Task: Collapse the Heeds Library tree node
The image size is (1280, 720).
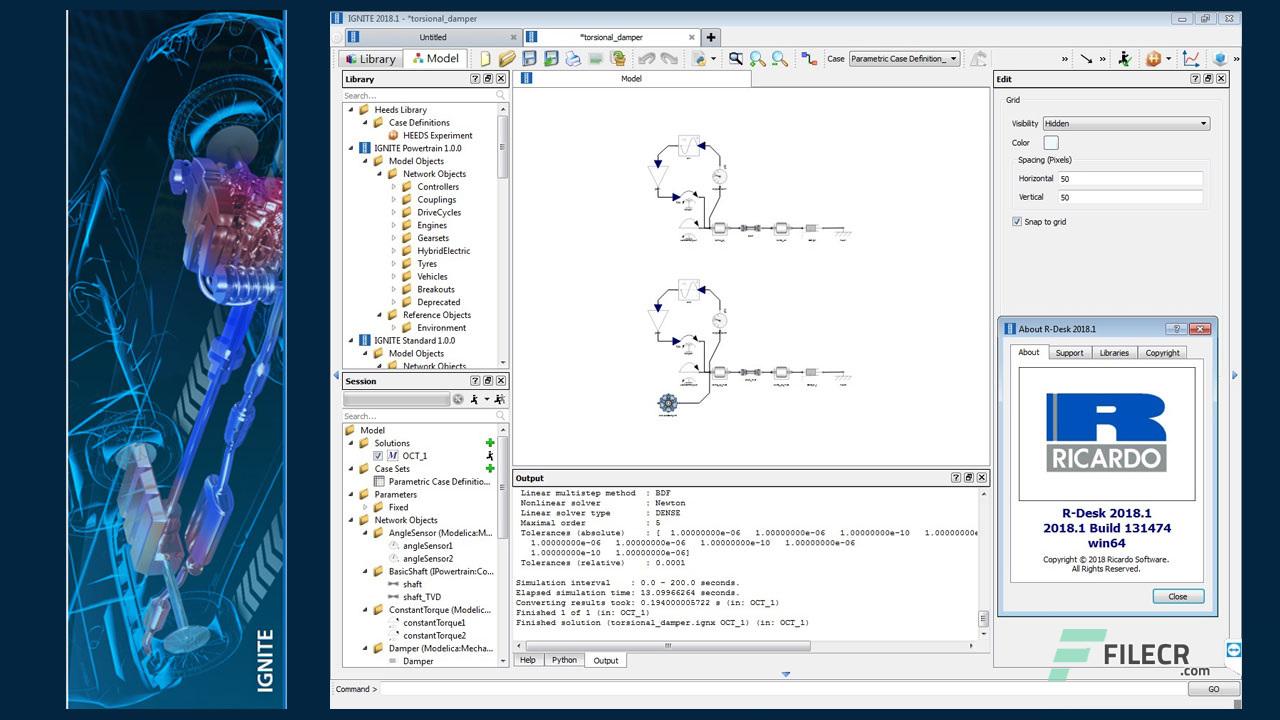Action: coord(351,110)
